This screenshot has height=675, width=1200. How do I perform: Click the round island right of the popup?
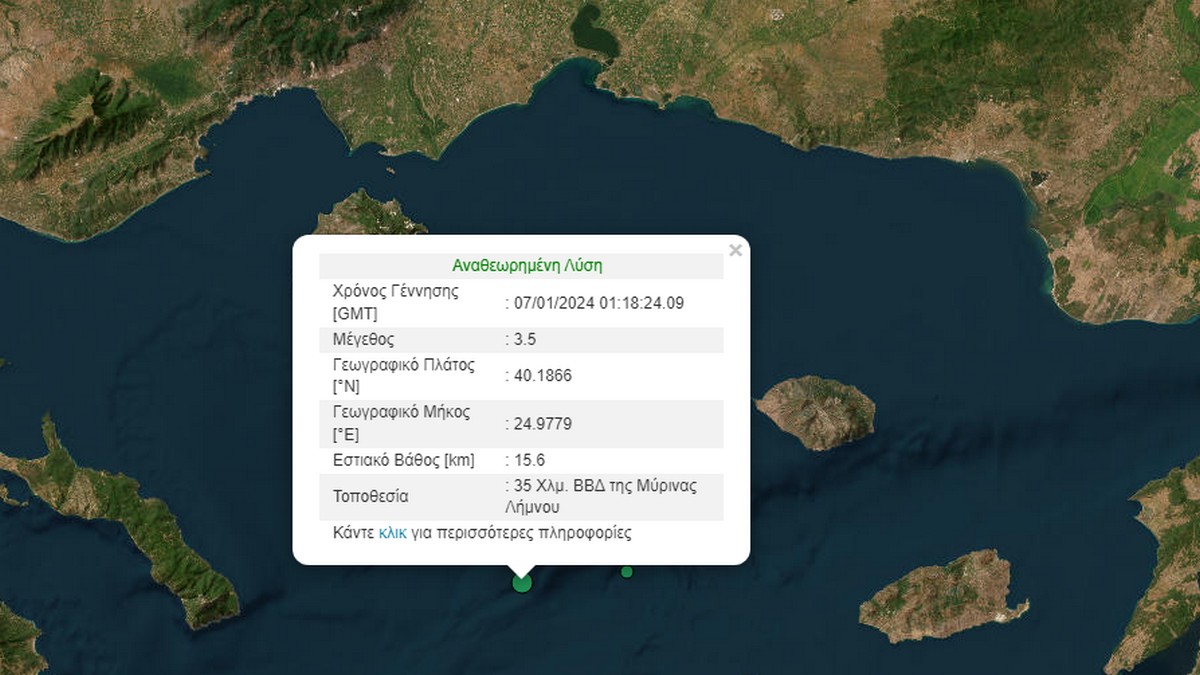[815, 411]
